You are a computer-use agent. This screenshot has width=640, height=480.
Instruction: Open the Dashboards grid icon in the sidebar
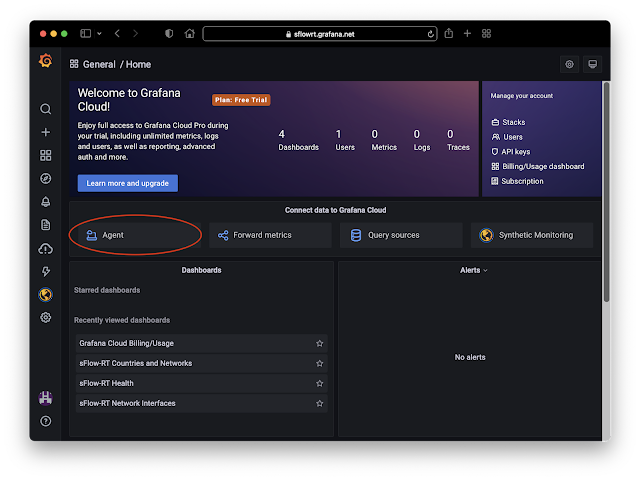click(x=46, y=156)
